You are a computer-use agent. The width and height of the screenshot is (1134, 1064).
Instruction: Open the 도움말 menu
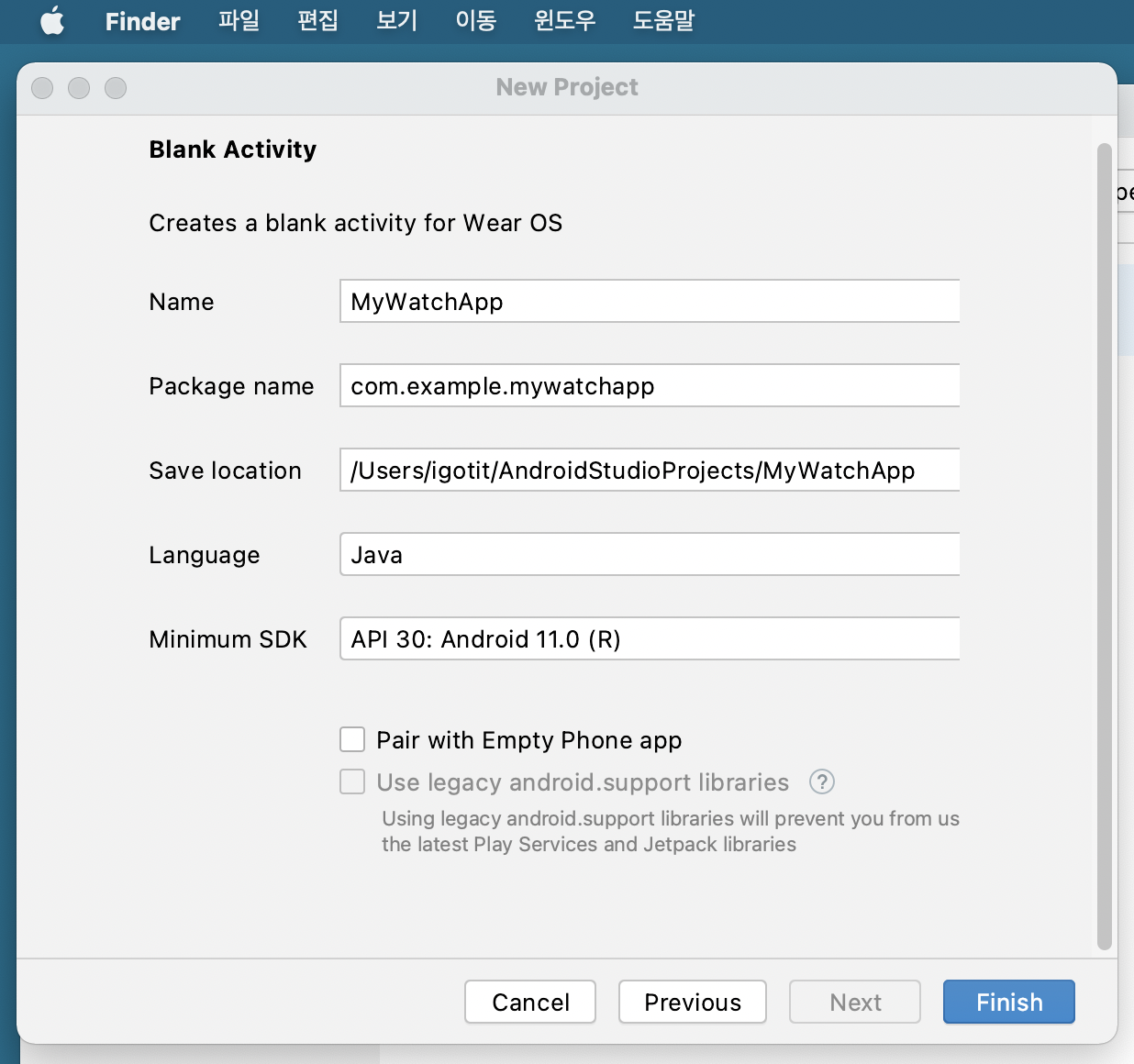coord(663,20)
